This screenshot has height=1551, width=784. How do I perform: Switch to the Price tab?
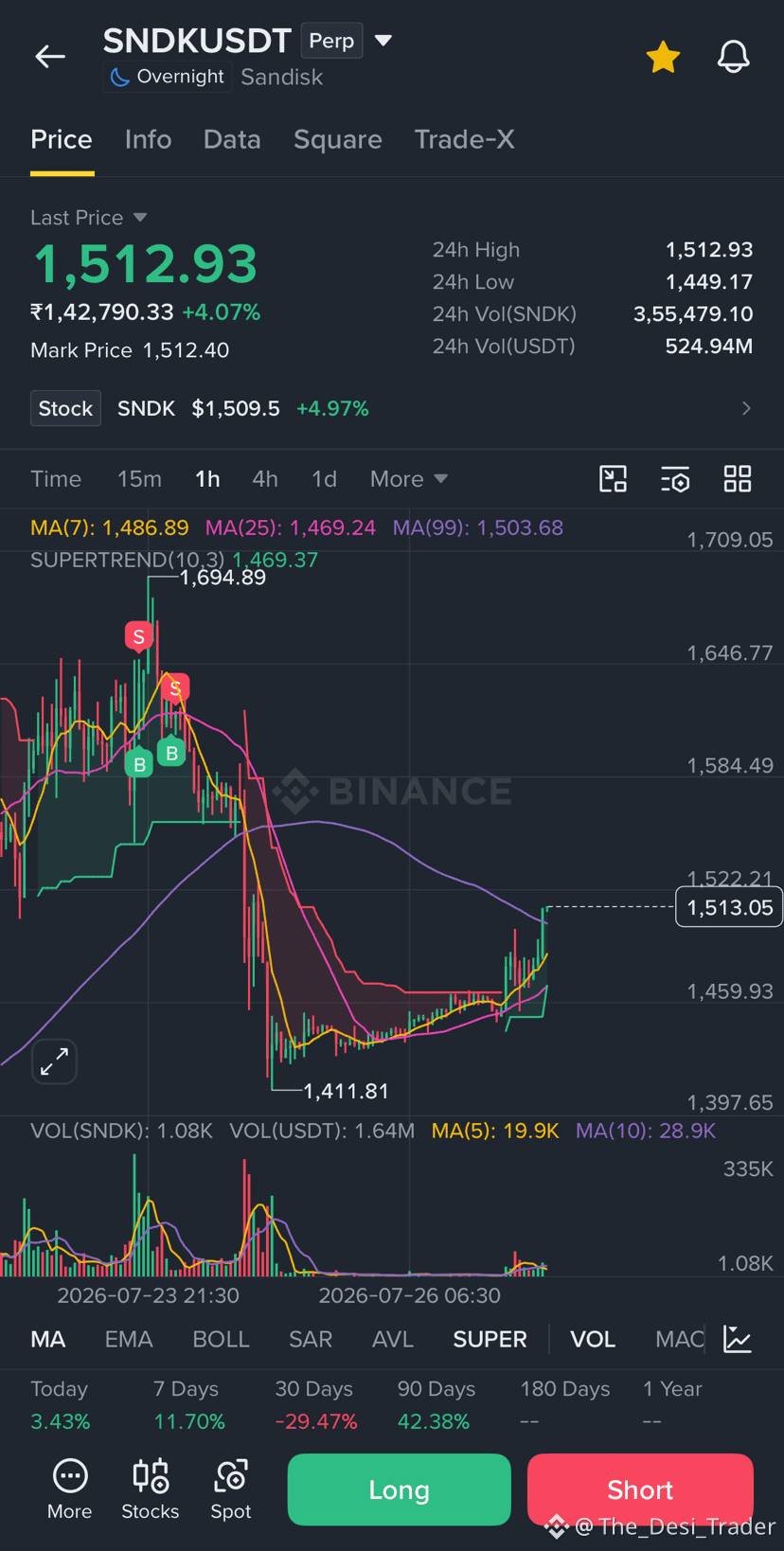(x=62, y=139)
